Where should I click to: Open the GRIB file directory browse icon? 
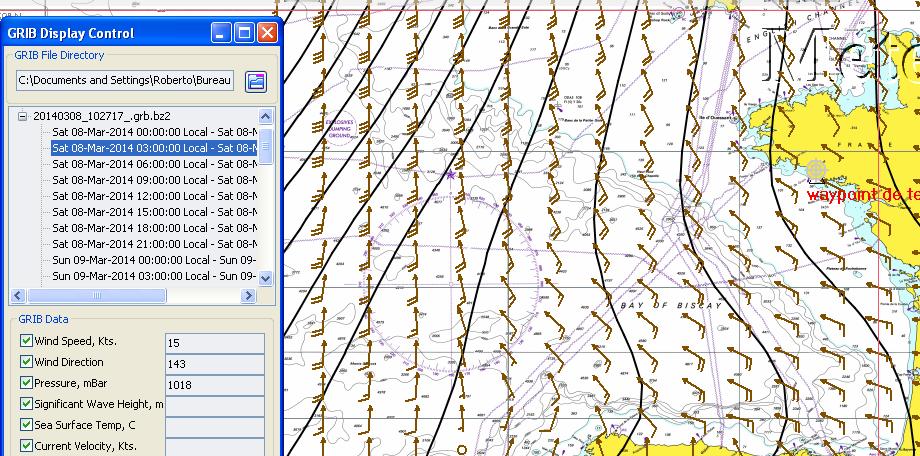[x=256, y=82]
